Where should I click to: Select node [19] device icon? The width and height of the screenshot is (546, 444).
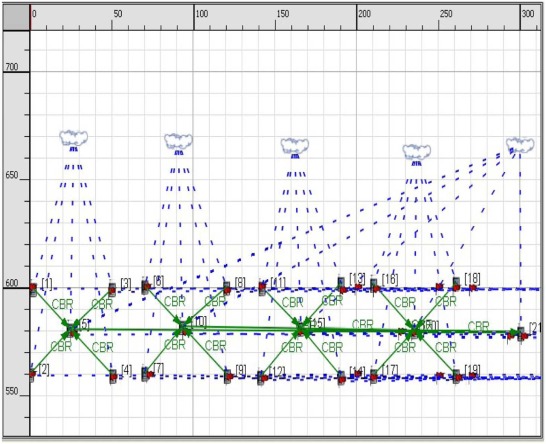(457, 376)
